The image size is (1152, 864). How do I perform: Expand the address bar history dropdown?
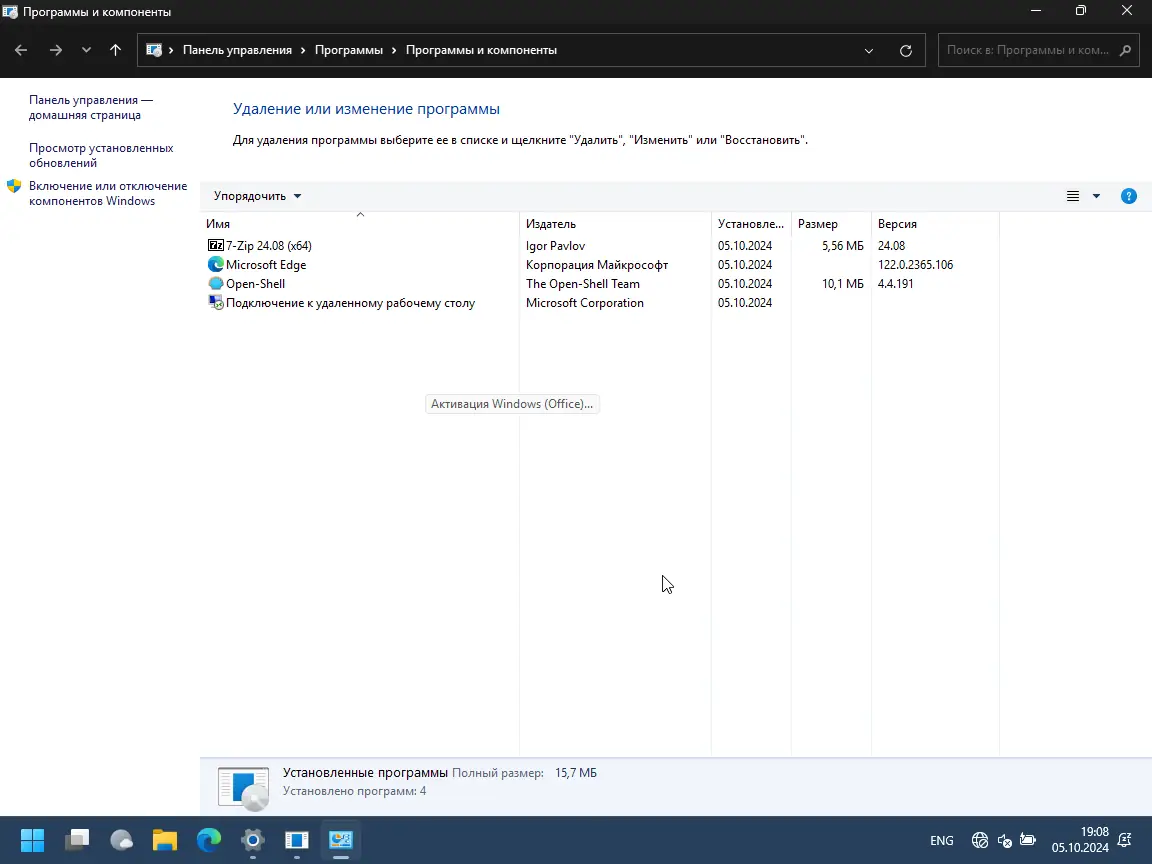coord(868,51)
